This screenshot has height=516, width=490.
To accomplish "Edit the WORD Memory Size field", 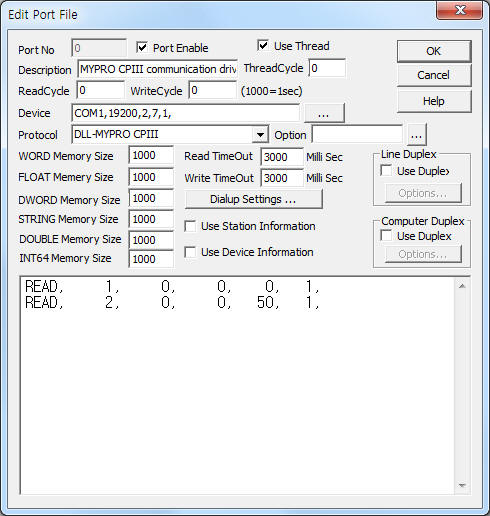I will 151,155.
